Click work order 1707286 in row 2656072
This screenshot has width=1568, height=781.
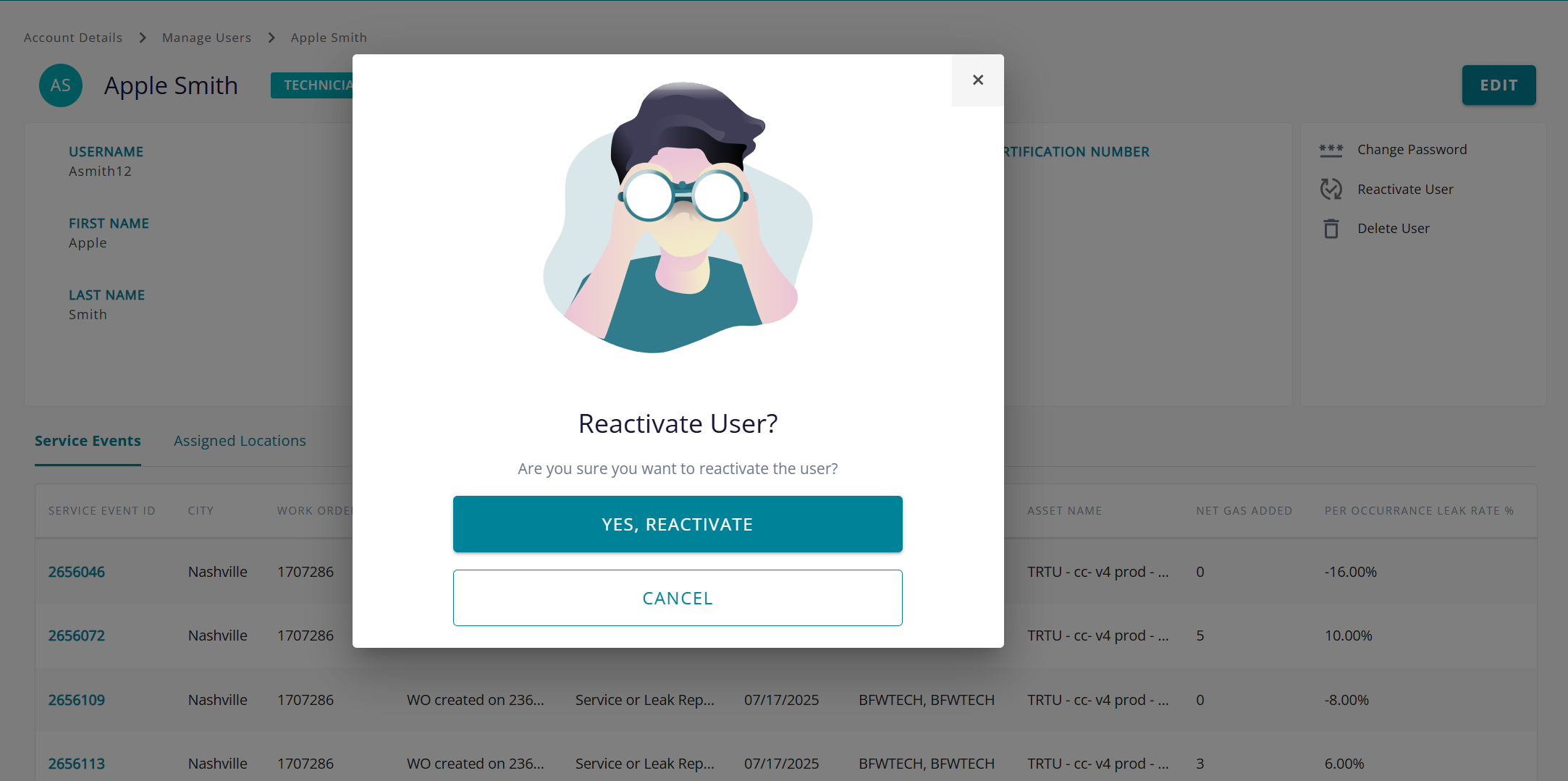click(305, 636)
